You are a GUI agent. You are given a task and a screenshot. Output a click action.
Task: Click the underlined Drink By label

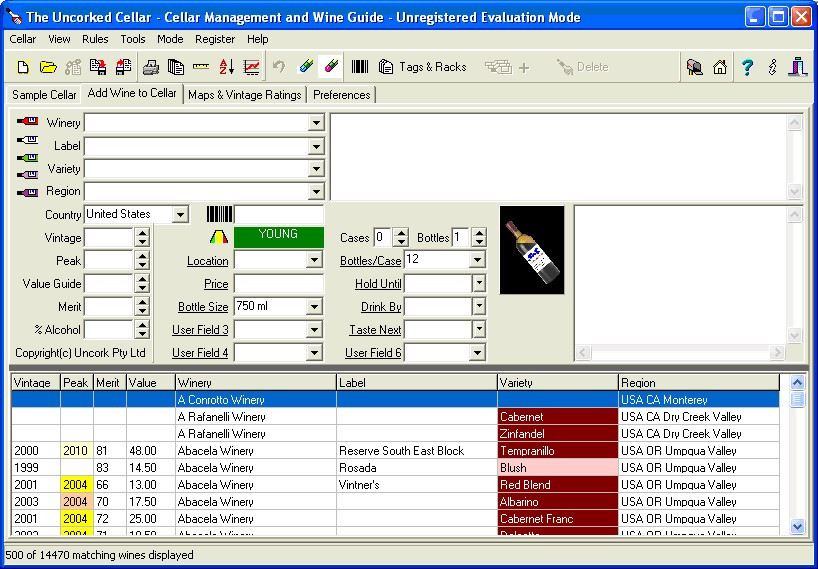pyautogui.click(x=381, y=307)
